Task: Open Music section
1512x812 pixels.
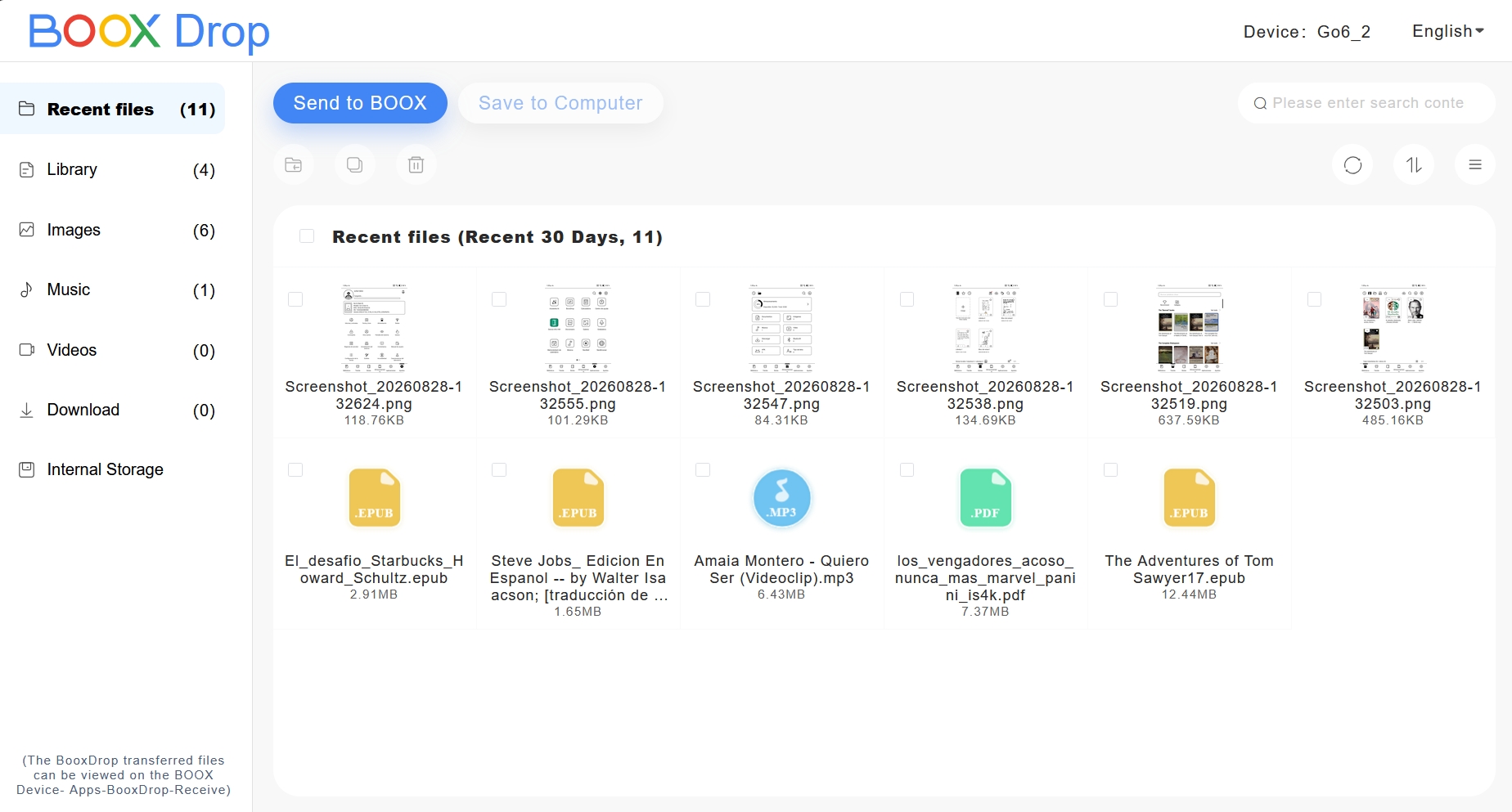Action: 113,289
